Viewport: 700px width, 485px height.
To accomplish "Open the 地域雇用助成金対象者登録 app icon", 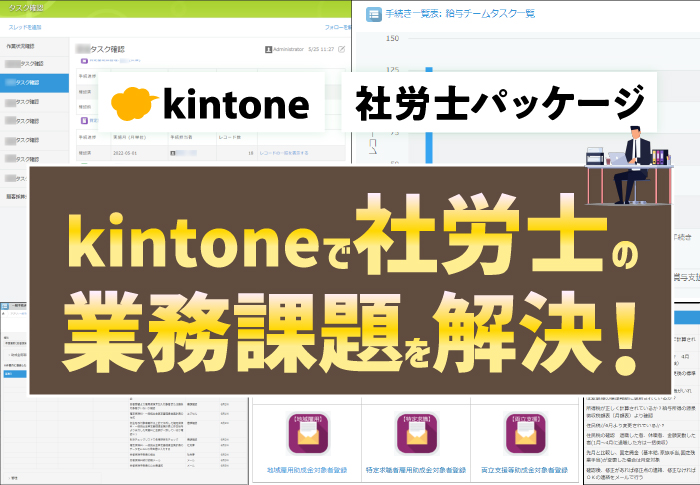I will [x=307, y=434].
